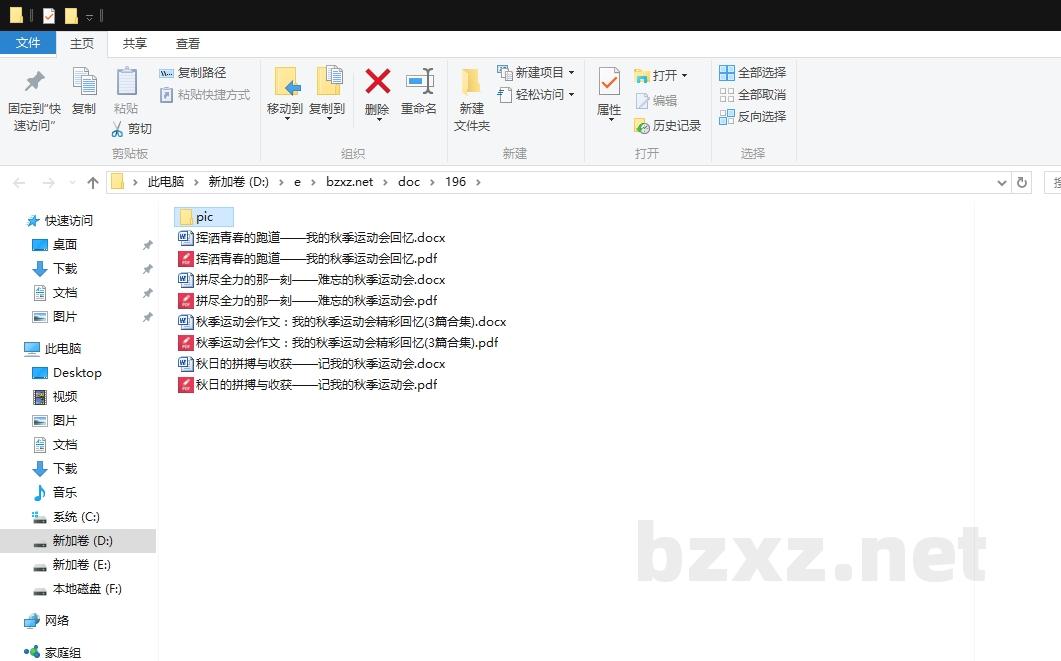1061x661 pixels.
Task: Switch to the 查看 (View) ribbon tab
Action: 188,43
